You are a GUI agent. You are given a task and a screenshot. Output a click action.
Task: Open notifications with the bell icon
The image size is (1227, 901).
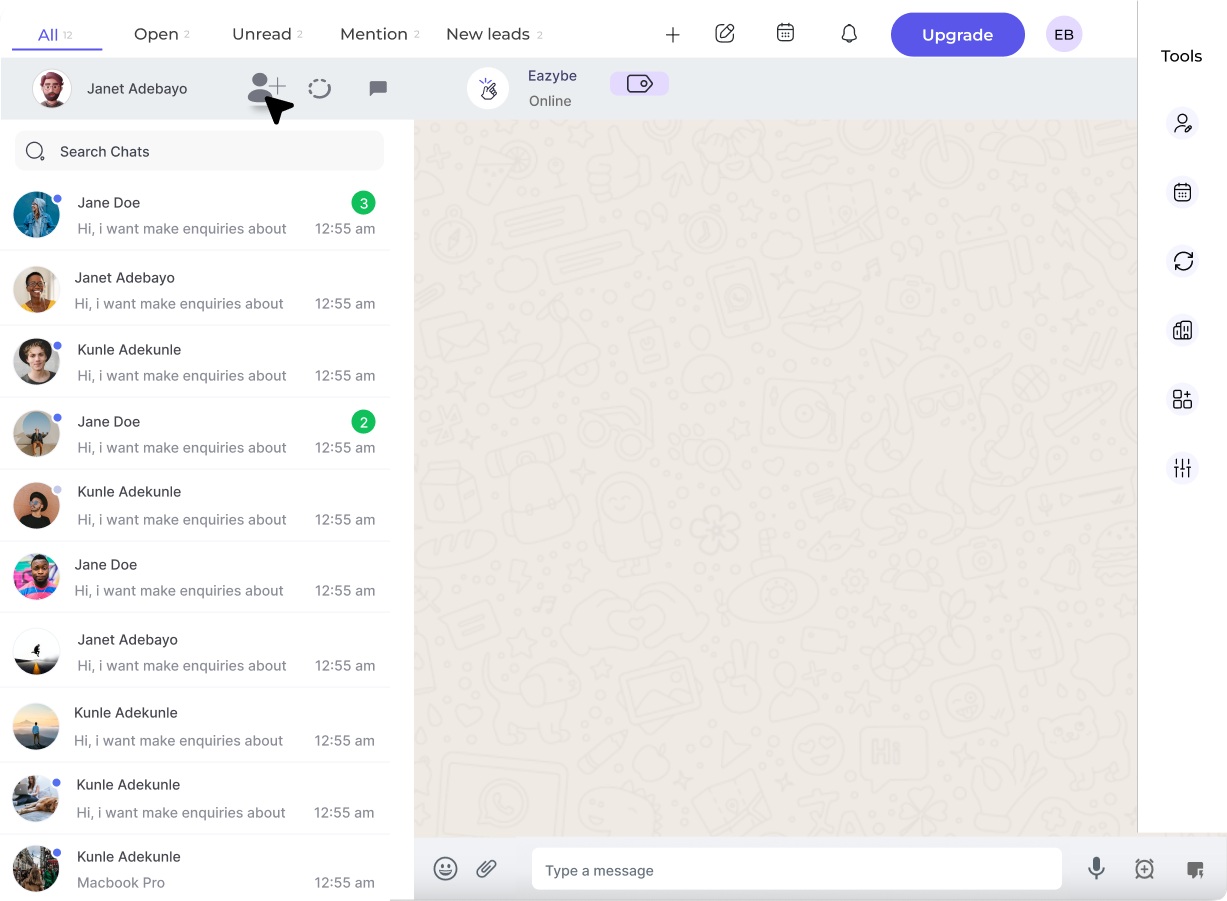848,34
